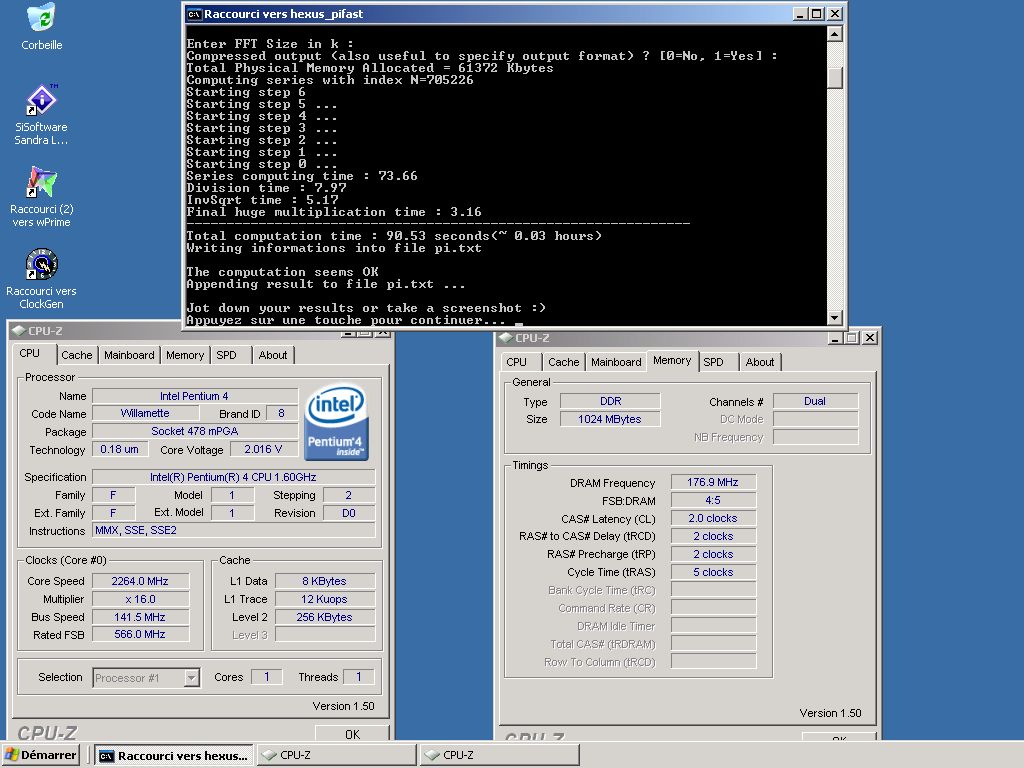The height and width of the screenshot is (768, 1024).
Task: Close the hexus_pifast console window
Action: pyautogui.click(x=835, y=14)
